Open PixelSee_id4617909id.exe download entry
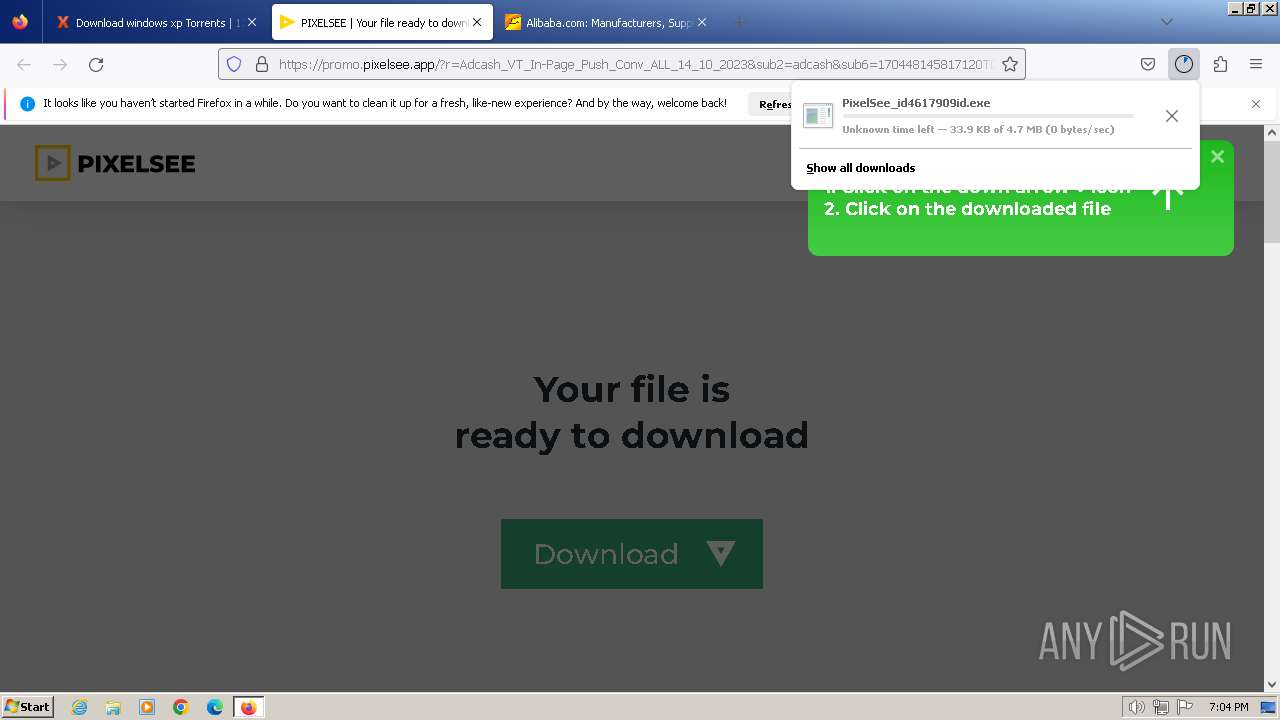 pyautogui.click(x=975, y=116)
